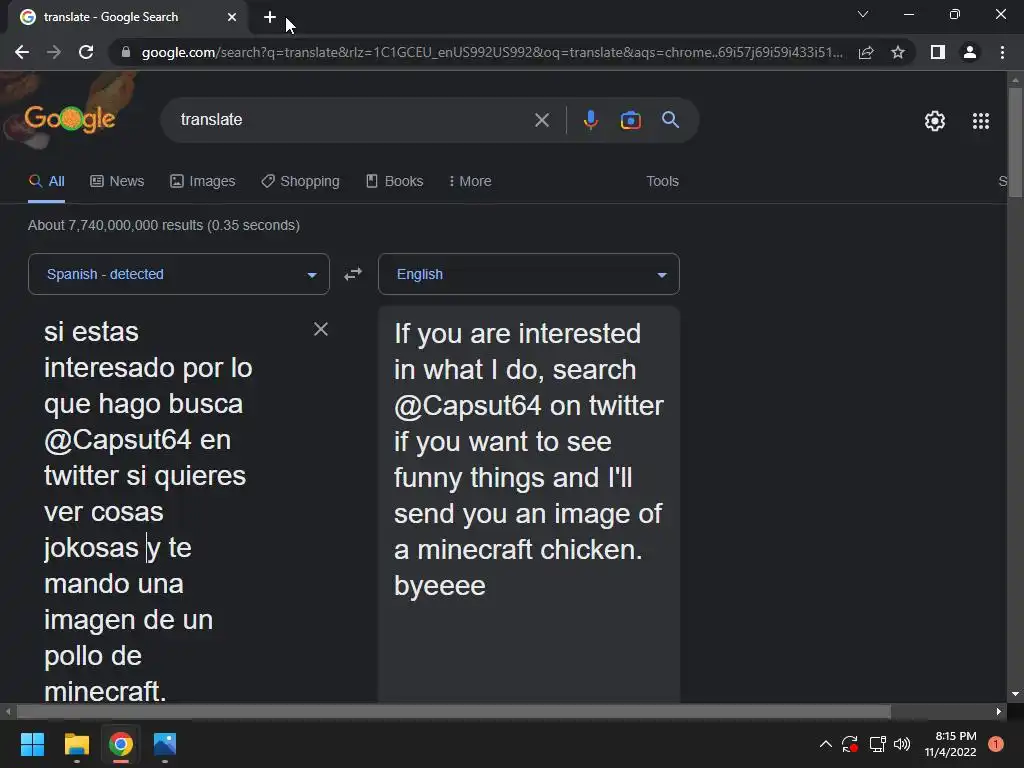Image resolution: width=1024 pixels, height=768 pixels.
Task: Open network tray icon
Action: 877,744
